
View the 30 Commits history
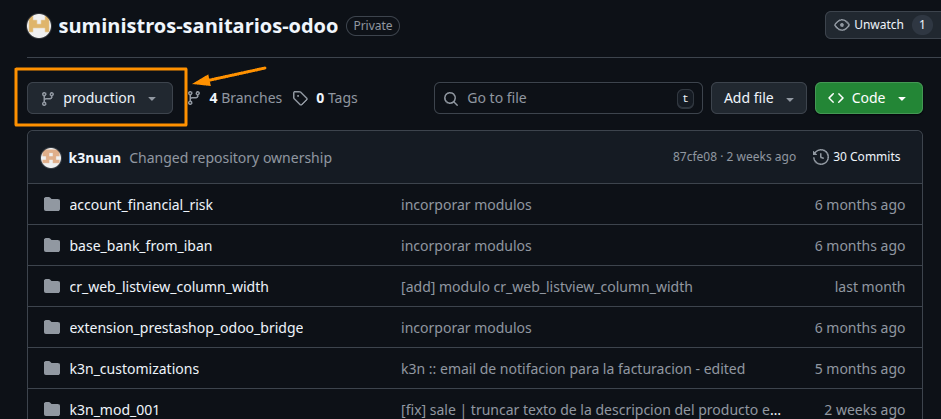(857, 157)
